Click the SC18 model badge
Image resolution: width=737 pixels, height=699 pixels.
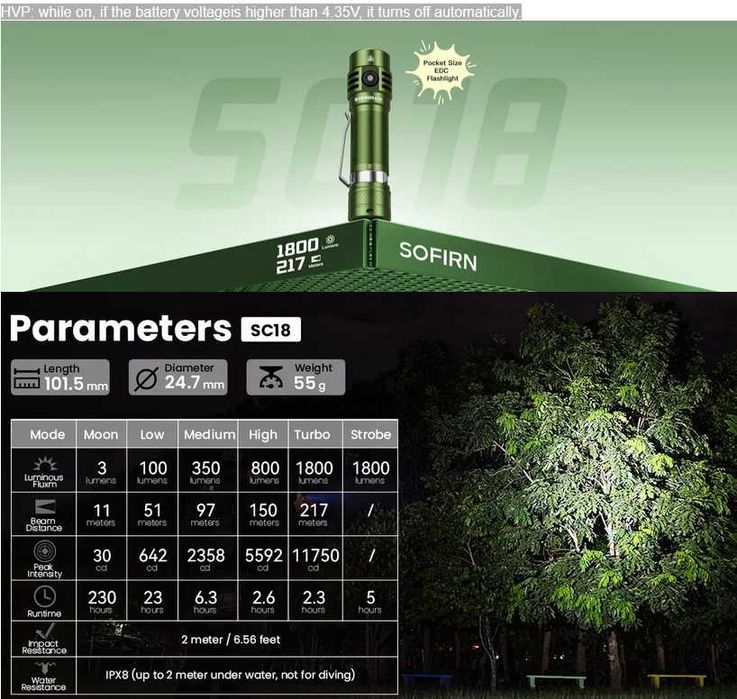click(271, 330)
